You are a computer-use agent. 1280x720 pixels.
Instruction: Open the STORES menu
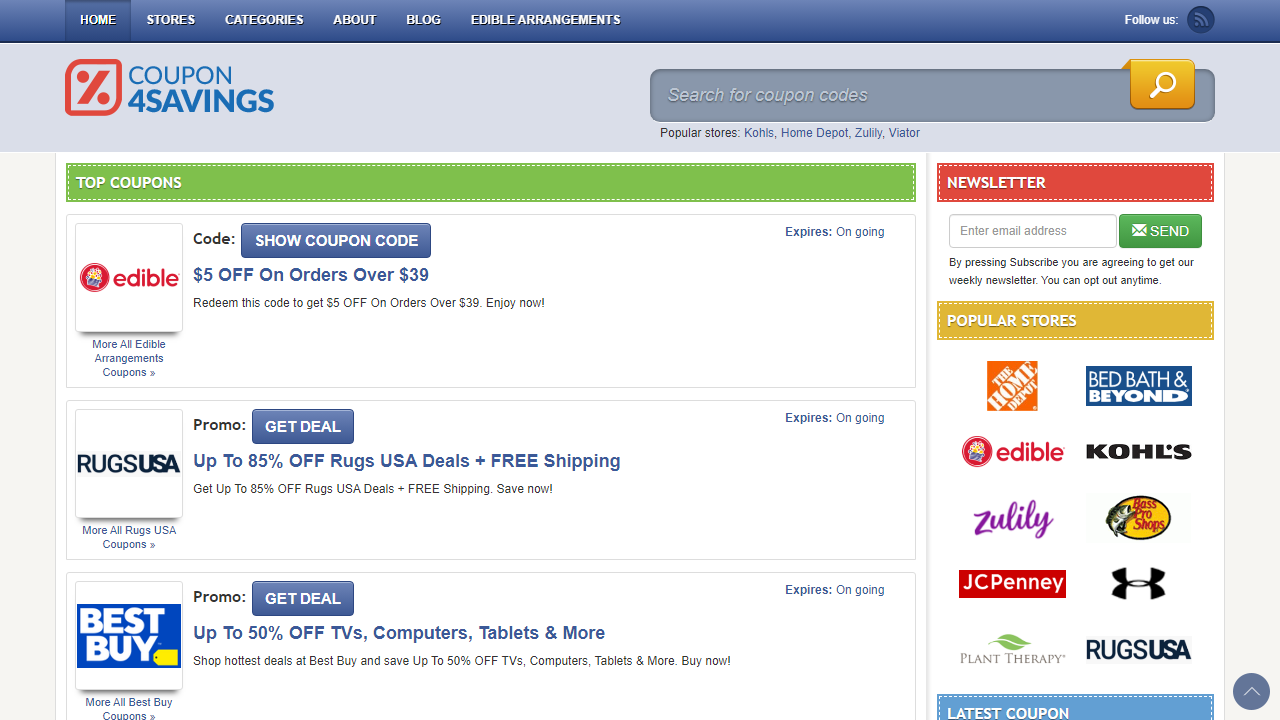tap(170, 20)
